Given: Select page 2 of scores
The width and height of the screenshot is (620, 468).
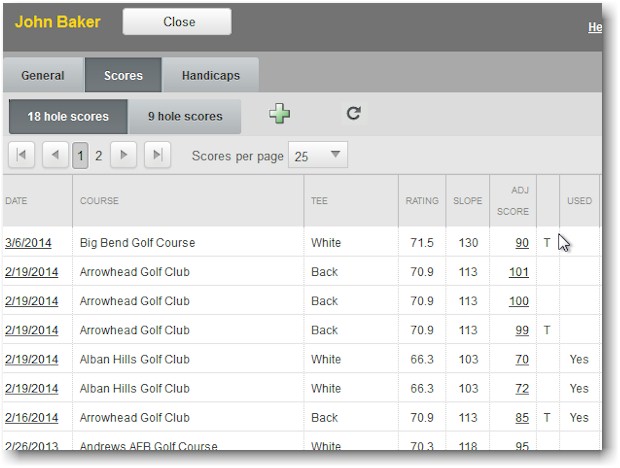Looking at the screenshot, I should tap(99, 155).
